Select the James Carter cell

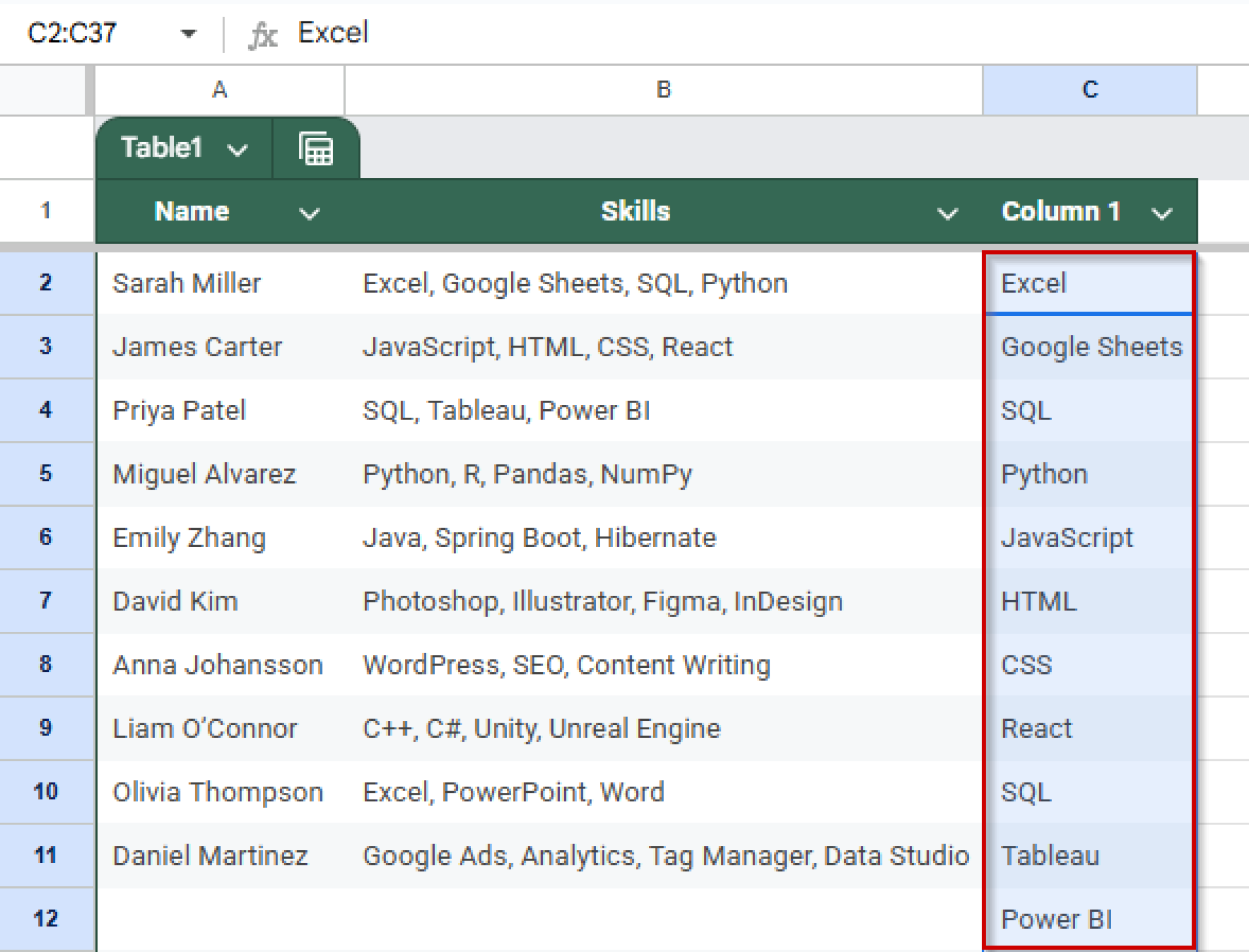coord(197,346)
